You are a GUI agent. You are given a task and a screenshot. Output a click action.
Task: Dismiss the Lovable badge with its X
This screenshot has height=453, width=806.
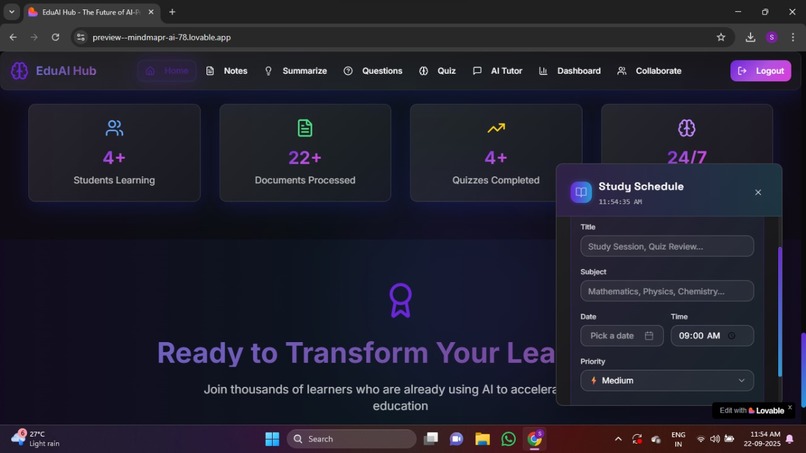(x=790, y=407)
